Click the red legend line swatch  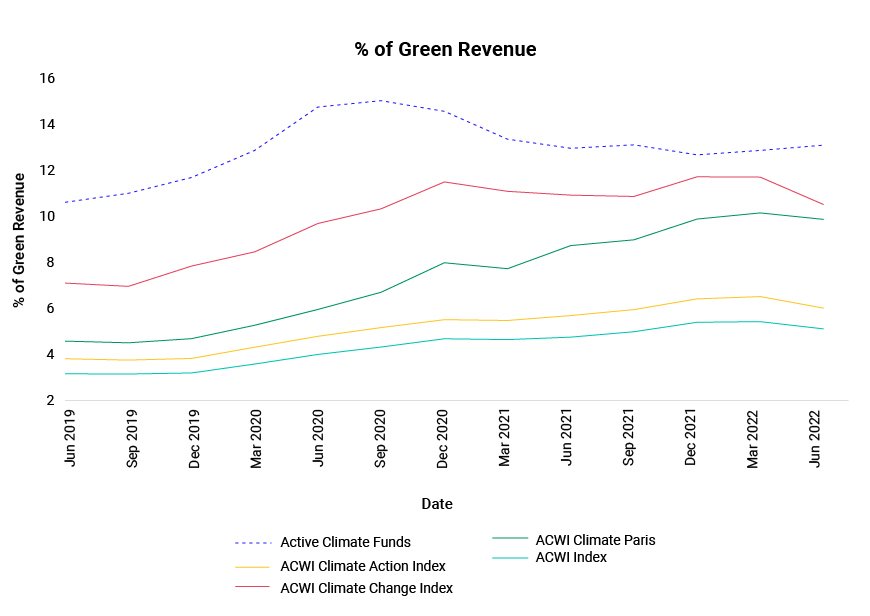click(x=252, y=587)
